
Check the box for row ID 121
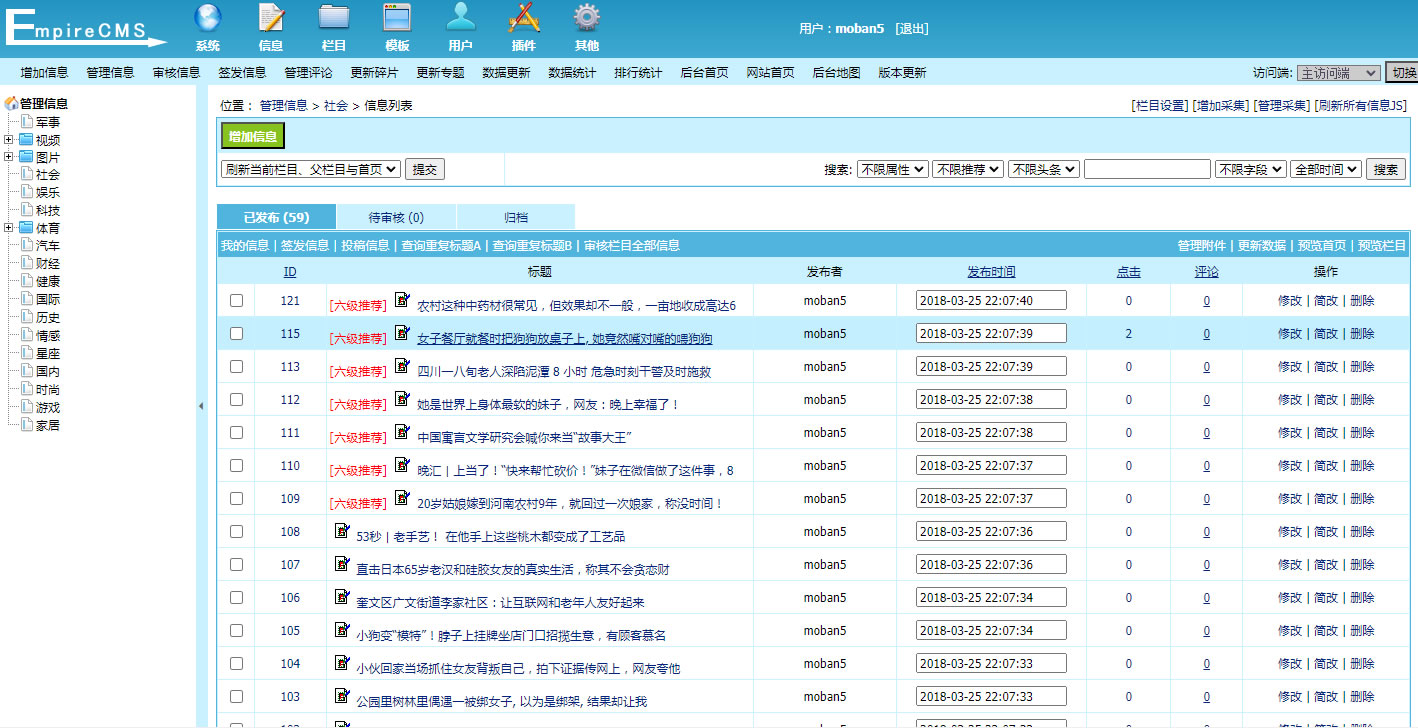[x=236, y=300]
